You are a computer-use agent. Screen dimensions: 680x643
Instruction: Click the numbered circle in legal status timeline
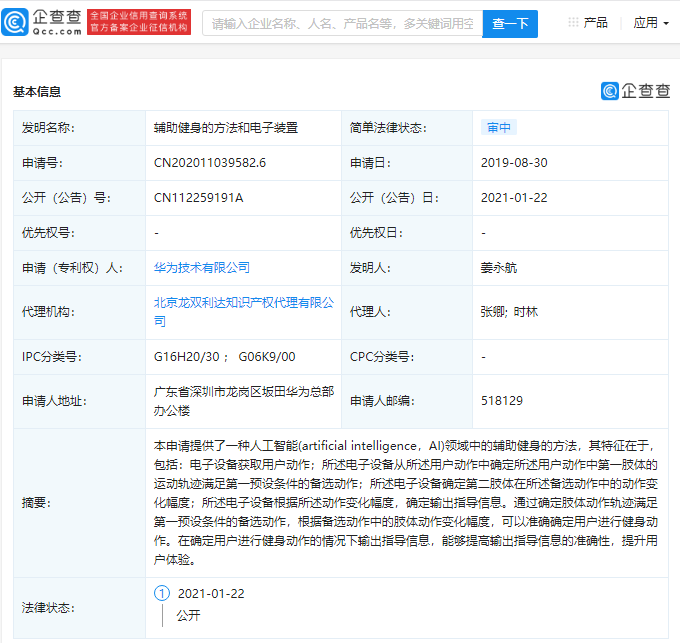pyautogui.click(x=162, y=593)
